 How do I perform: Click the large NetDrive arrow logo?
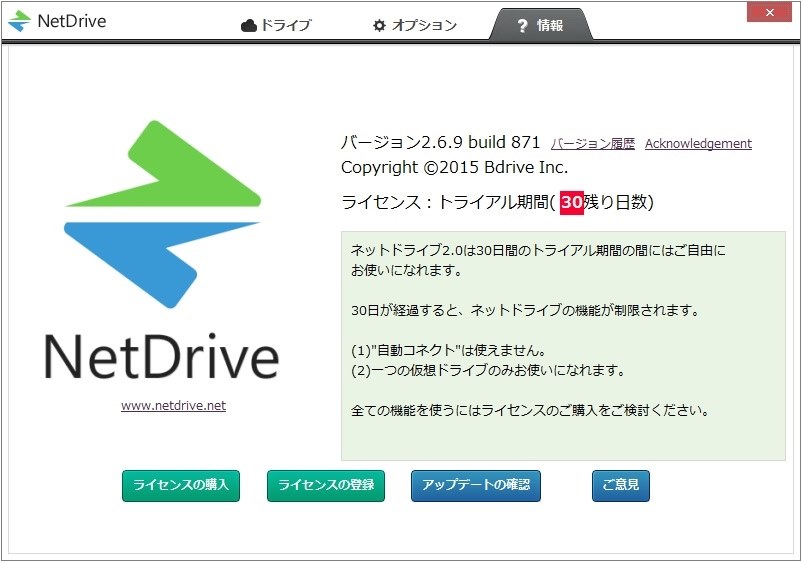pos(163,214)
